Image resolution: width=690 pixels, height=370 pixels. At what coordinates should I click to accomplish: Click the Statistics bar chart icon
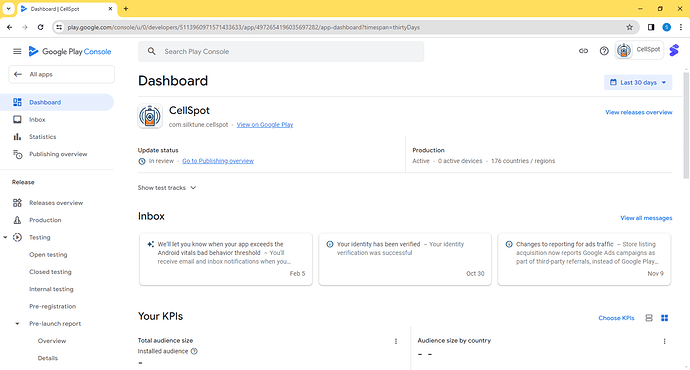click(17, 137)
